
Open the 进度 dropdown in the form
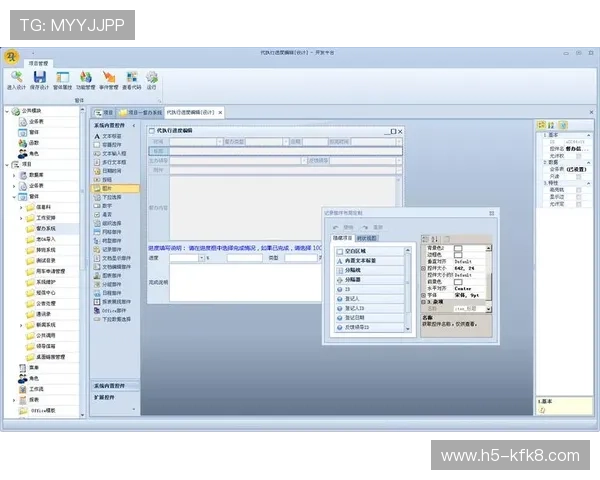click(202, 258)
